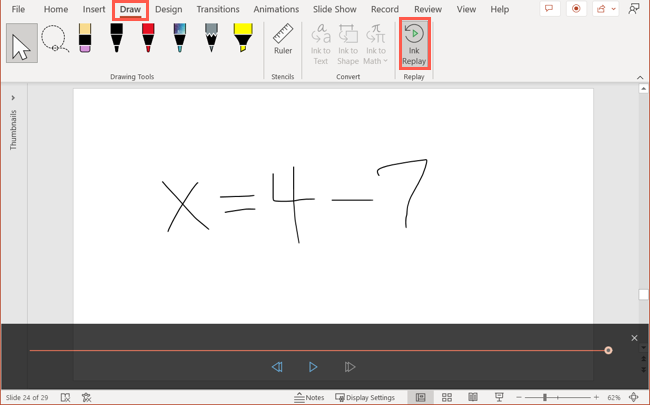
Task: Toggle the Ruler stencil
Action: coord(283,40)
